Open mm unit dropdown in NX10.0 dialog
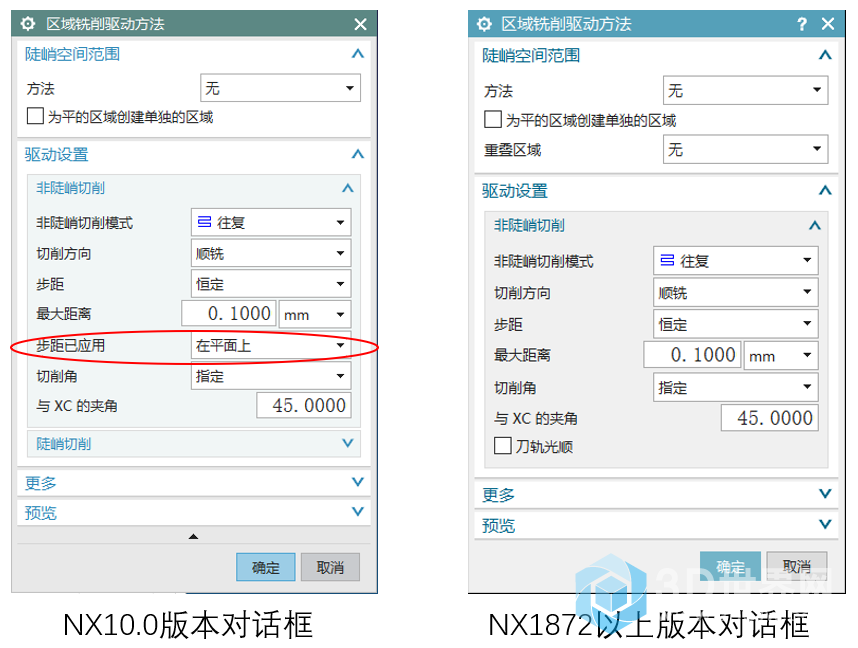 [x=315, y=314]
